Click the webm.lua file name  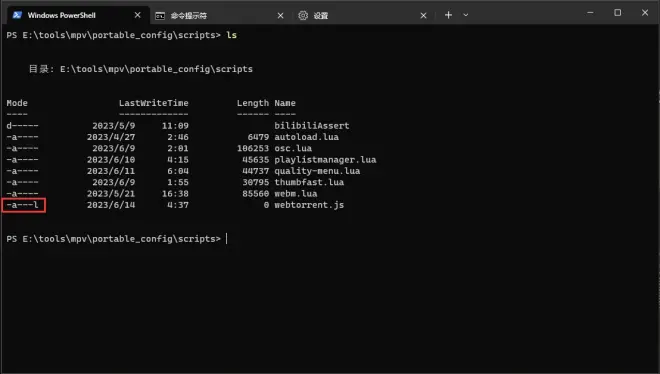(x=296, y=194)
